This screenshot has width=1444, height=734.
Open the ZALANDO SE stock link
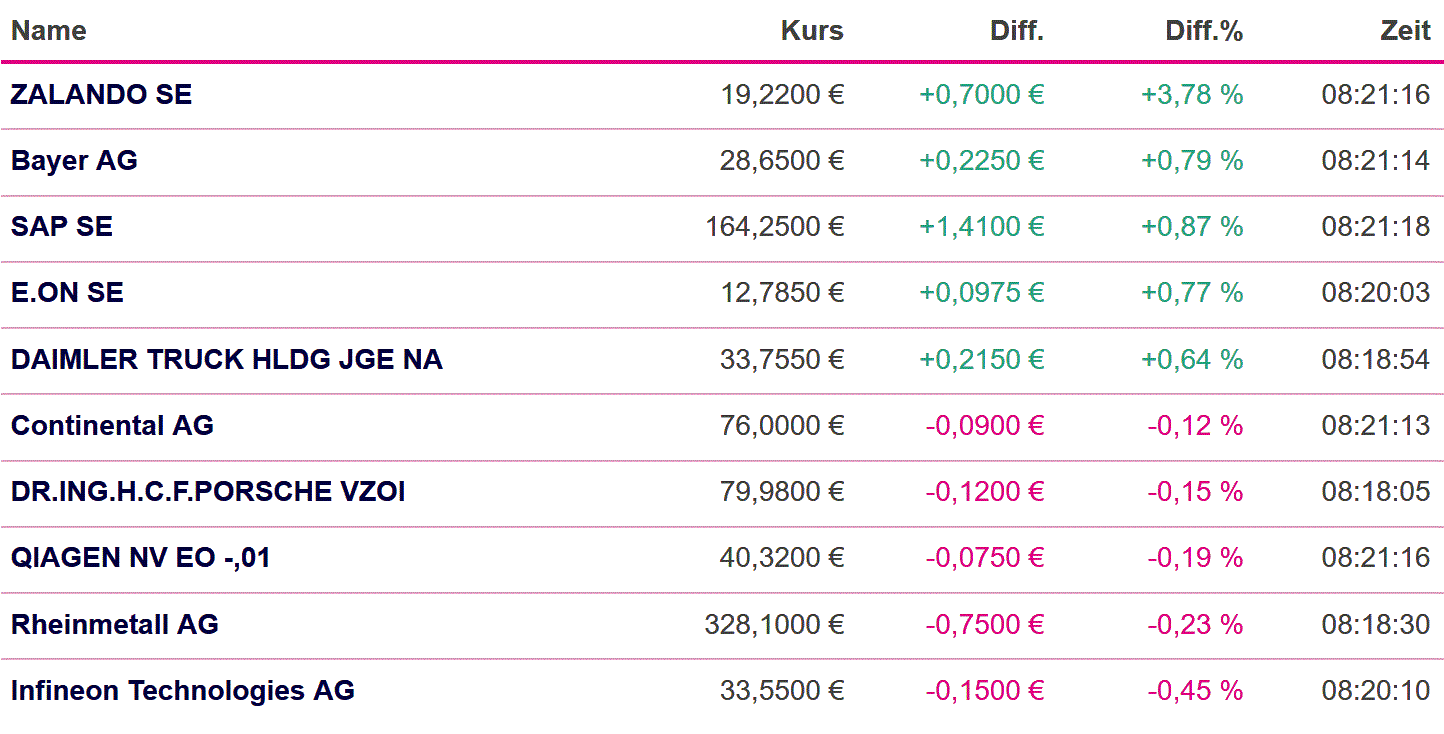(x=101, y=95)
